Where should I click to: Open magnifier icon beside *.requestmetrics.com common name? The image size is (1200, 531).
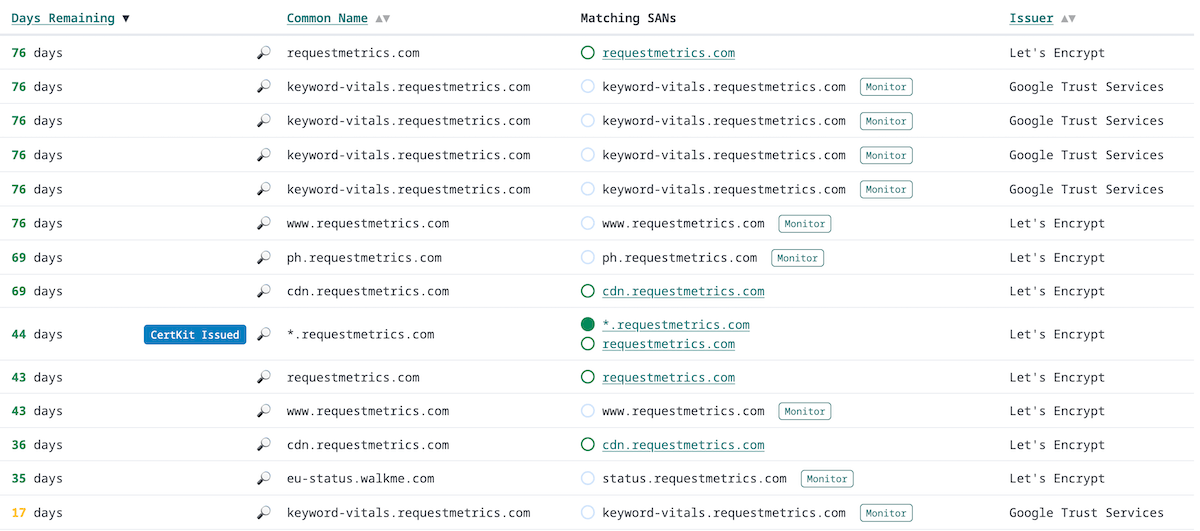click(264, 335)
